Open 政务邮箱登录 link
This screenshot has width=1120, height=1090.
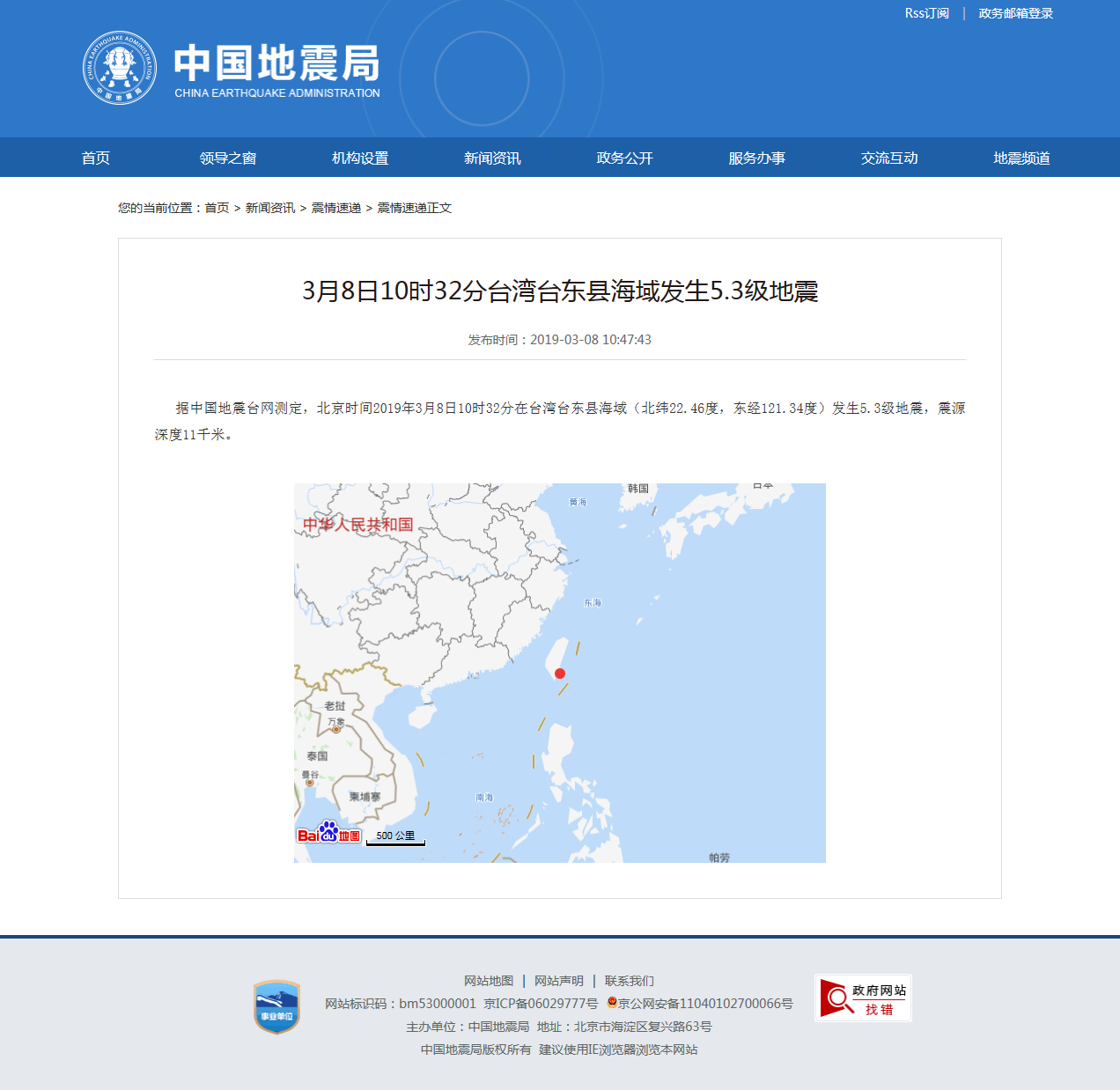pos(1016,13)
